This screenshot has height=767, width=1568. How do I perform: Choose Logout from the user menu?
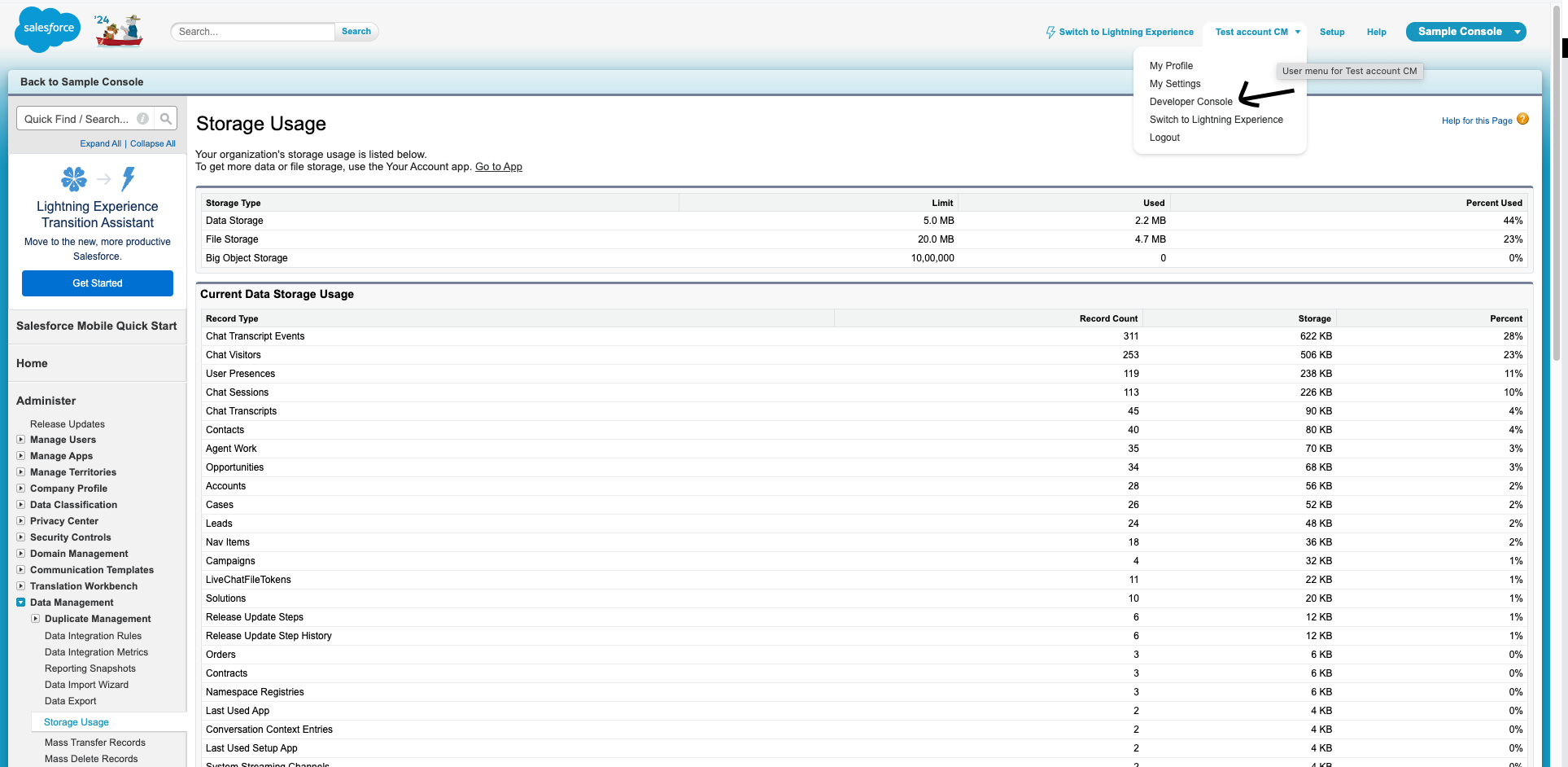tap(1164, 138)
